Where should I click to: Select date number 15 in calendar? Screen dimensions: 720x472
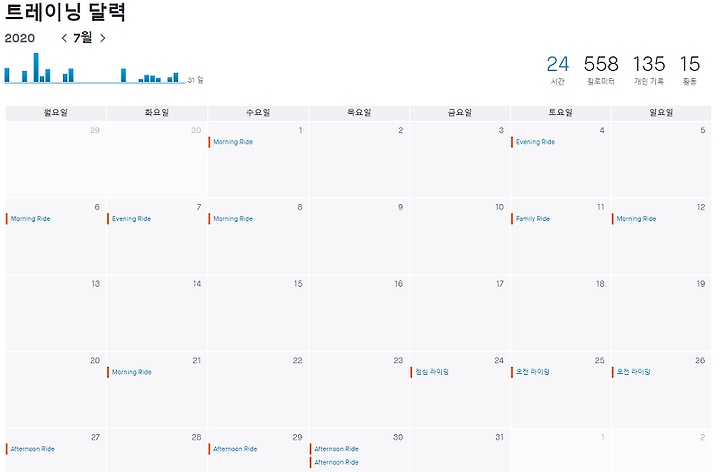pos(298,284)
